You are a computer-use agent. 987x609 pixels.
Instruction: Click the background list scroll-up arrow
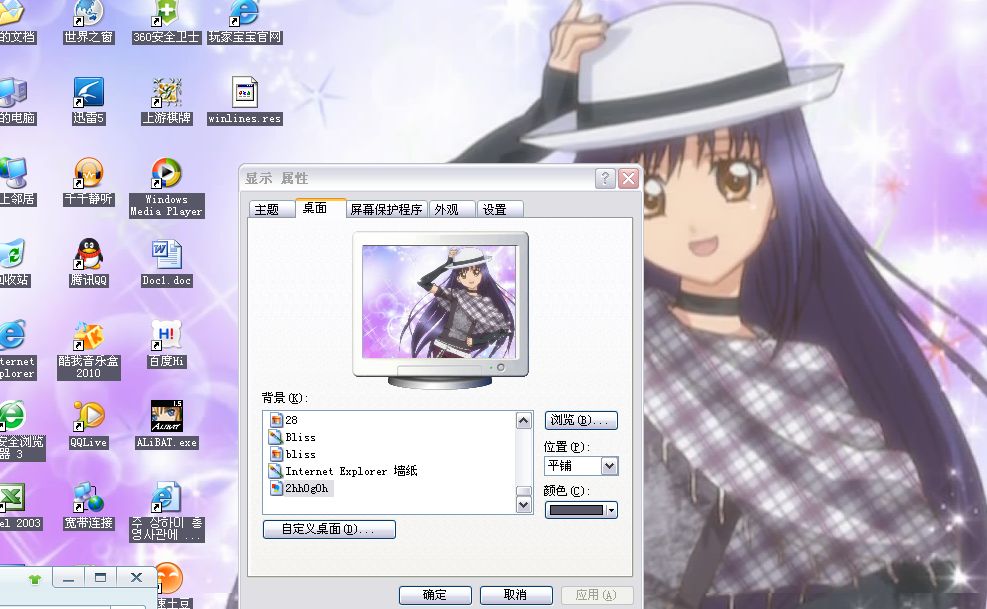point(524,421)
